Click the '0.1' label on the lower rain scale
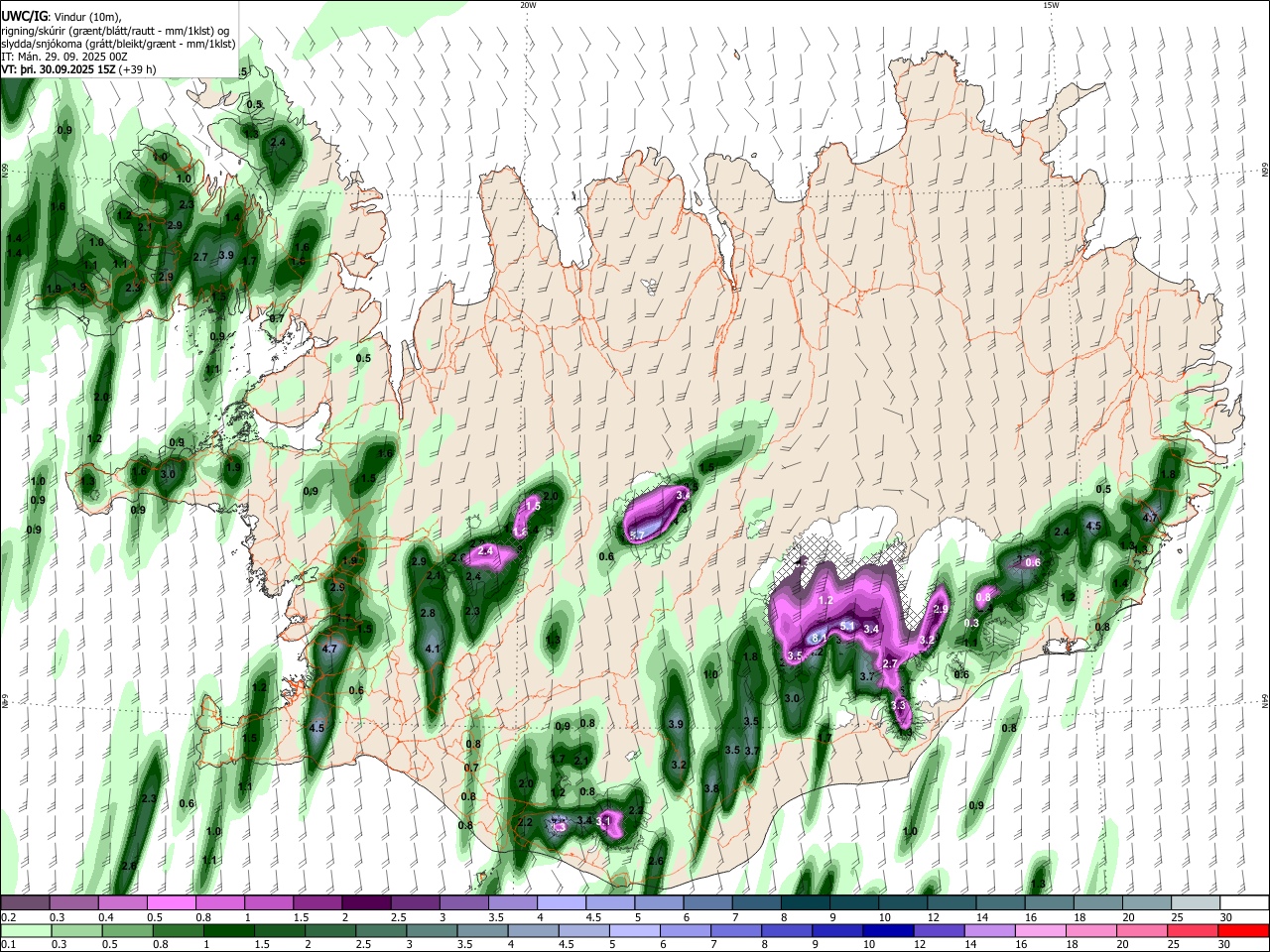 [9, 945]
